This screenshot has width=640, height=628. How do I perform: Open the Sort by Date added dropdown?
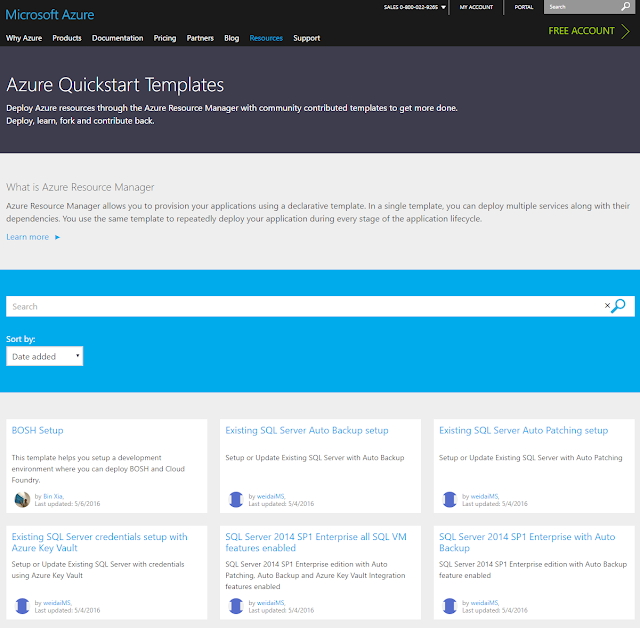point(44,356)
